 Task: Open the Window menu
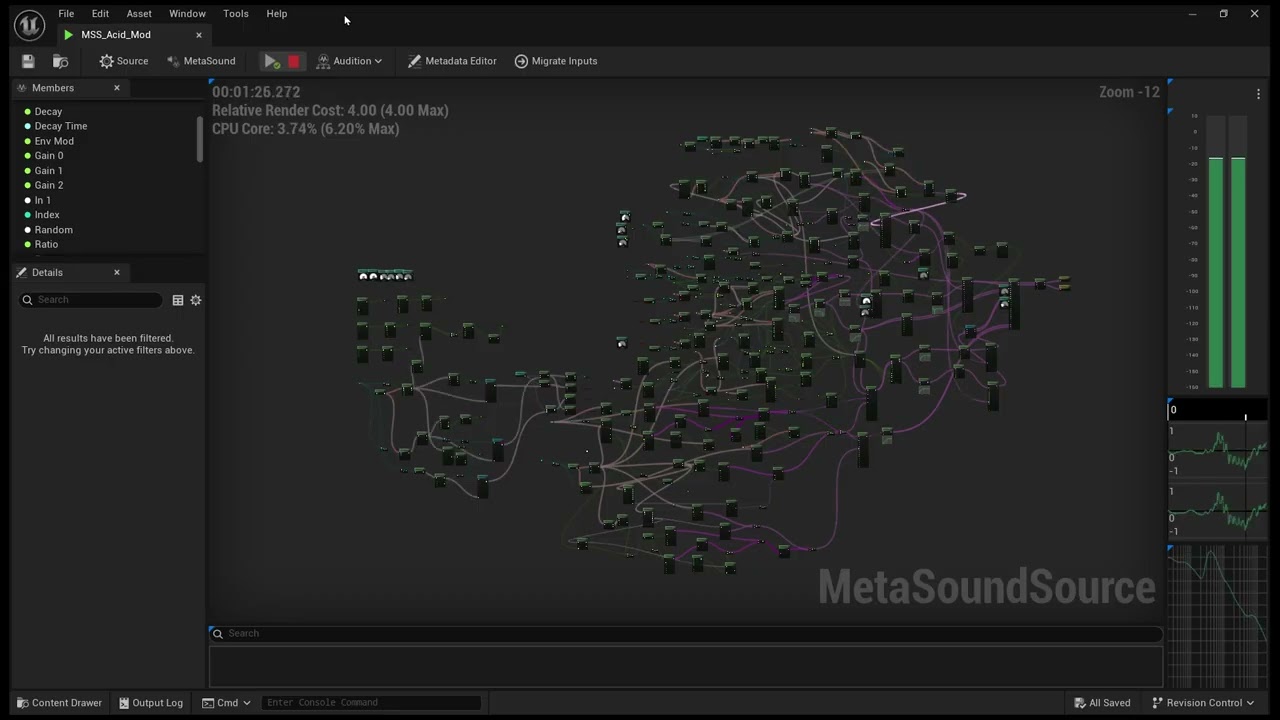click(187, 13)
